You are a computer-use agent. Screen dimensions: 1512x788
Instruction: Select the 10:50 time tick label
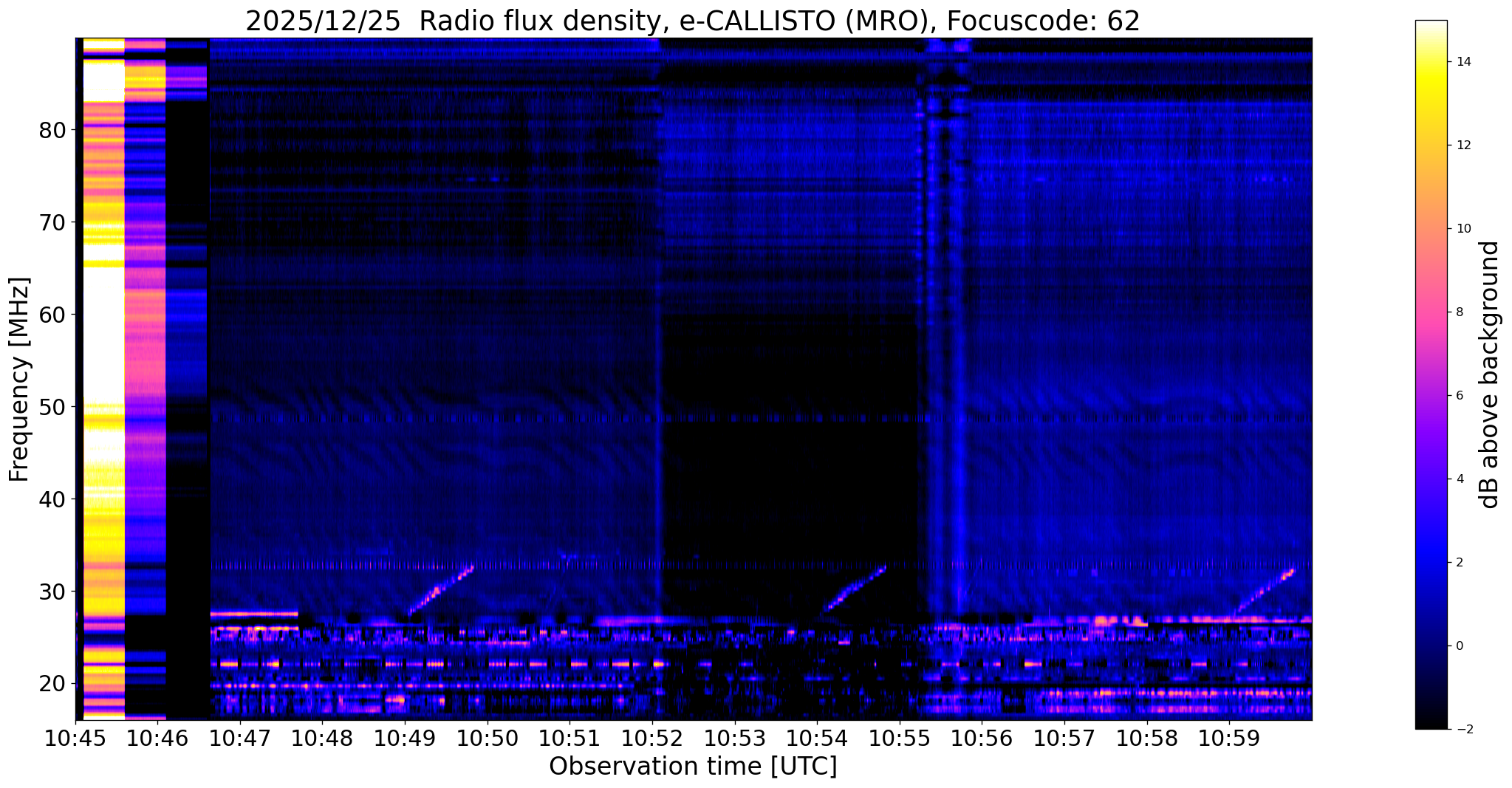[x=488, y=739]
